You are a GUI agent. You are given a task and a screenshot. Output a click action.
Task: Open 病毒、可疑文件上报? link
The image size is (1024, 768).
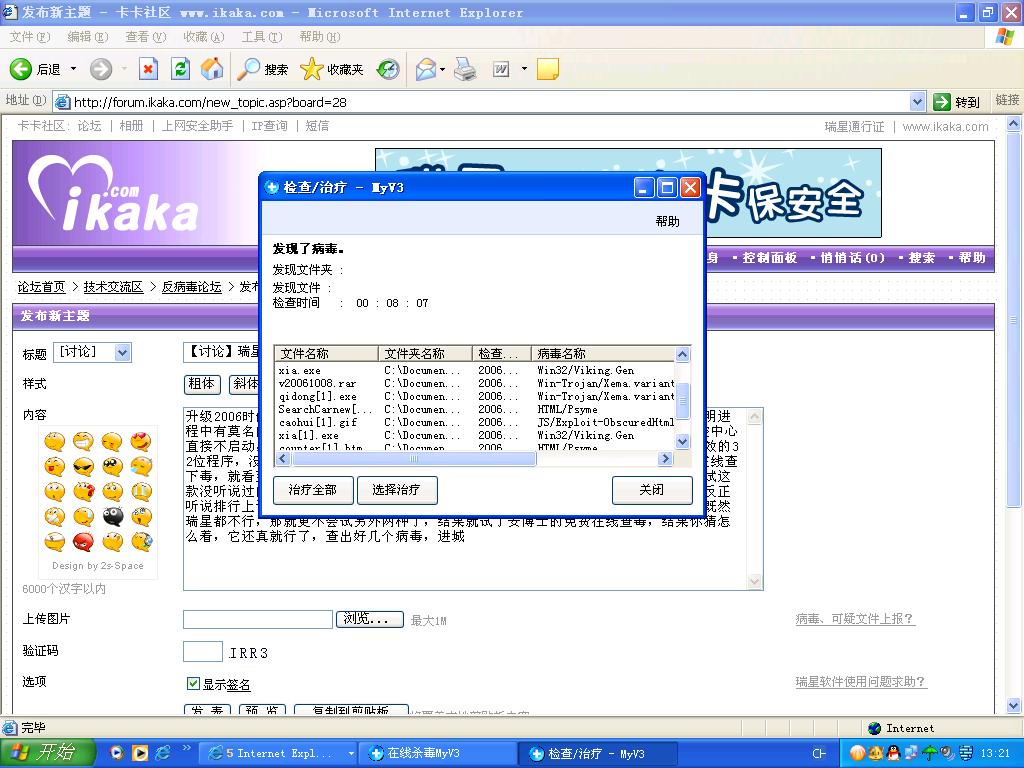pyautogui.click(x=855, y=618)
